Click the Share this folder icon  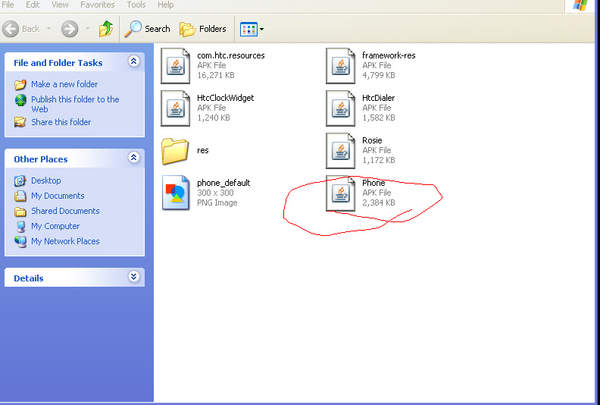(20, 122)
